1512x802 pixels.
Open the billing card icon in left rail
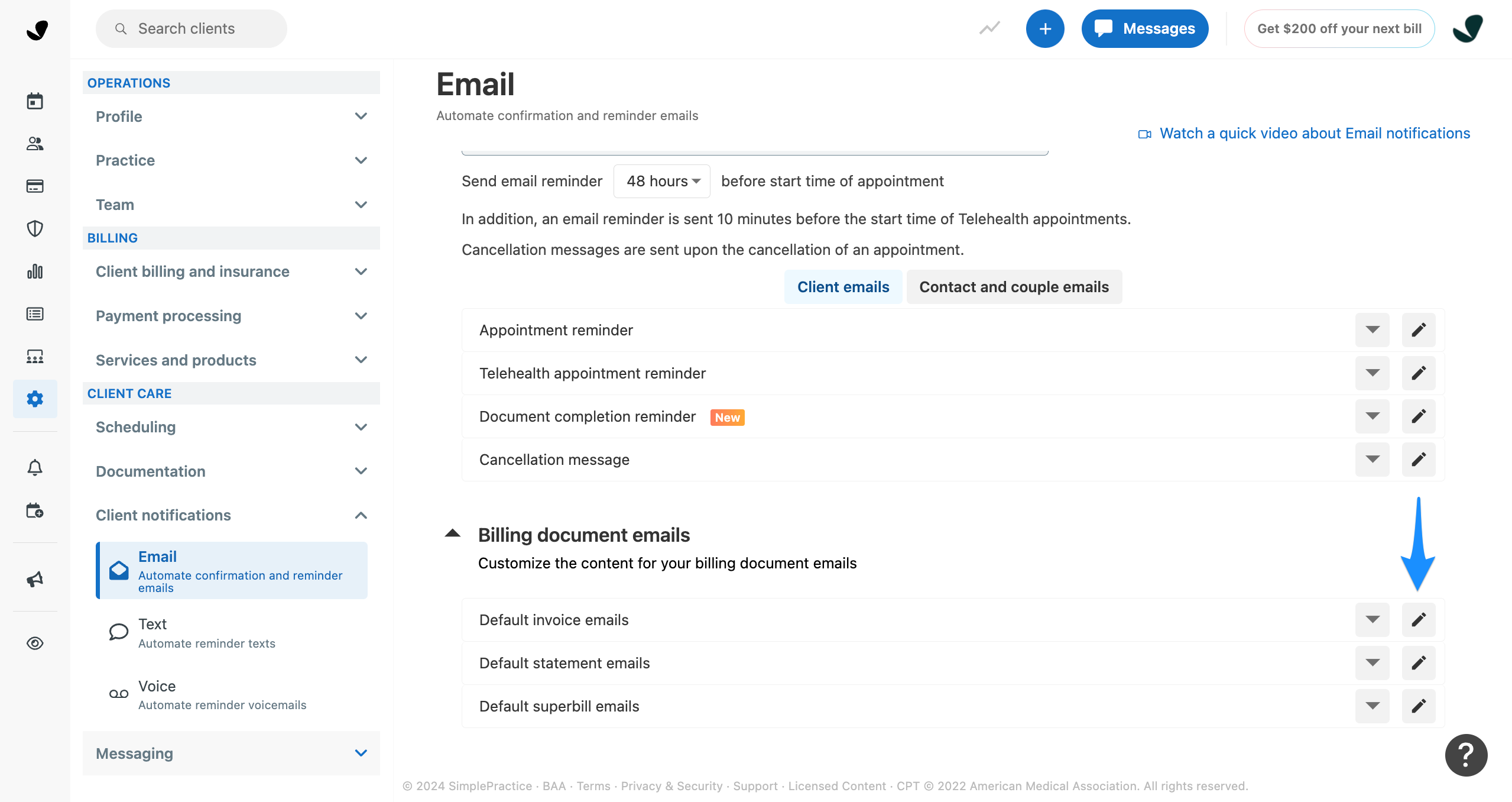point(35,186)
